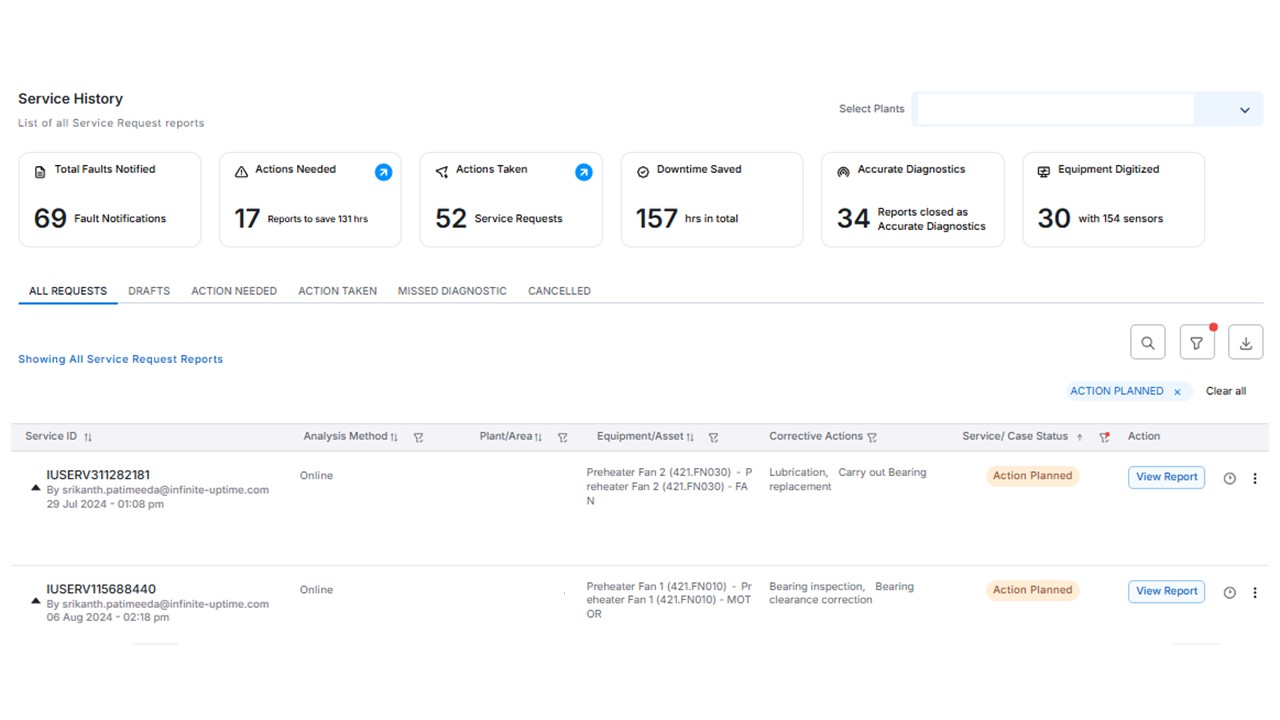Click the Select Plants input field

click(x=1055, y=110)
